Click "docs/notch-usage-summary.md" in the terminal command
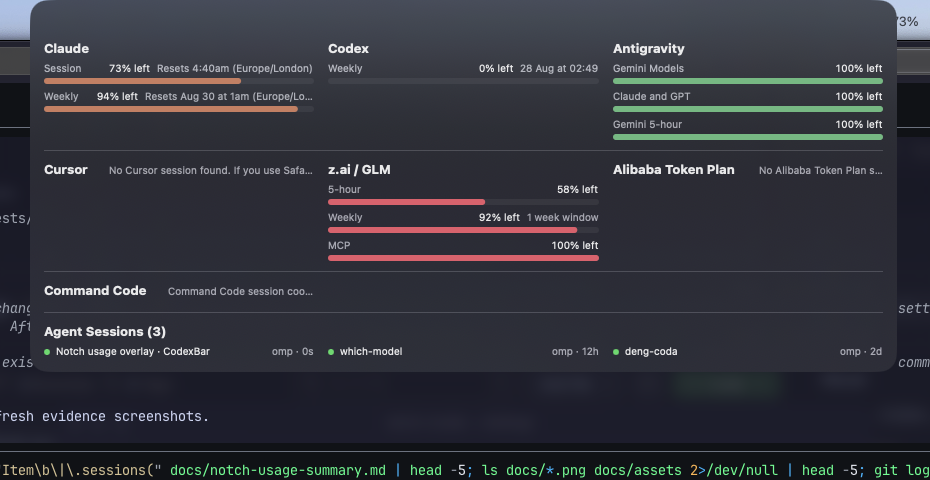 tap(278, 471)
